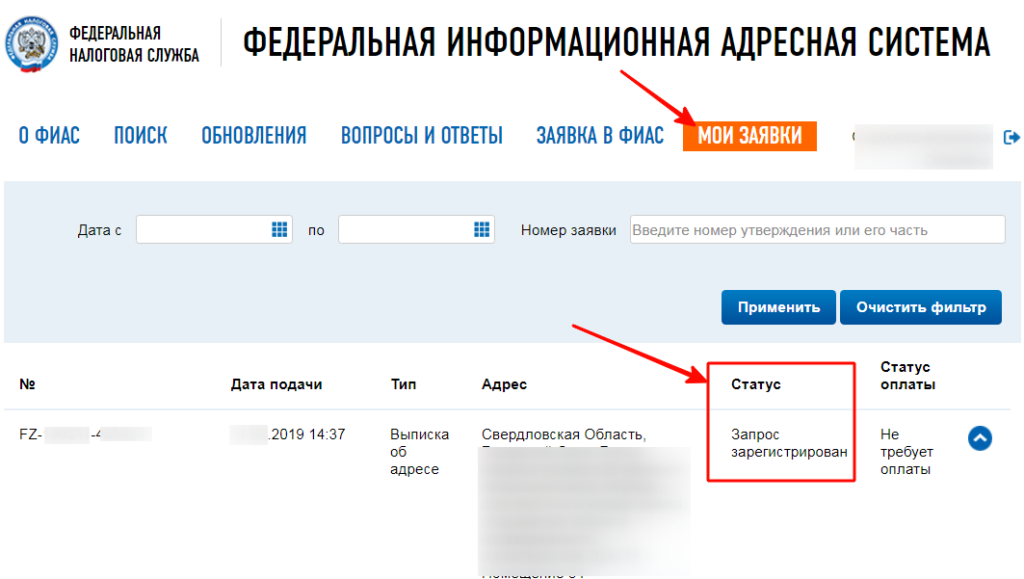The image size is (1024, 579).
Task: Open calendar picker for 'по' date field
Action: pyautogui.click(x=481, y=230)
